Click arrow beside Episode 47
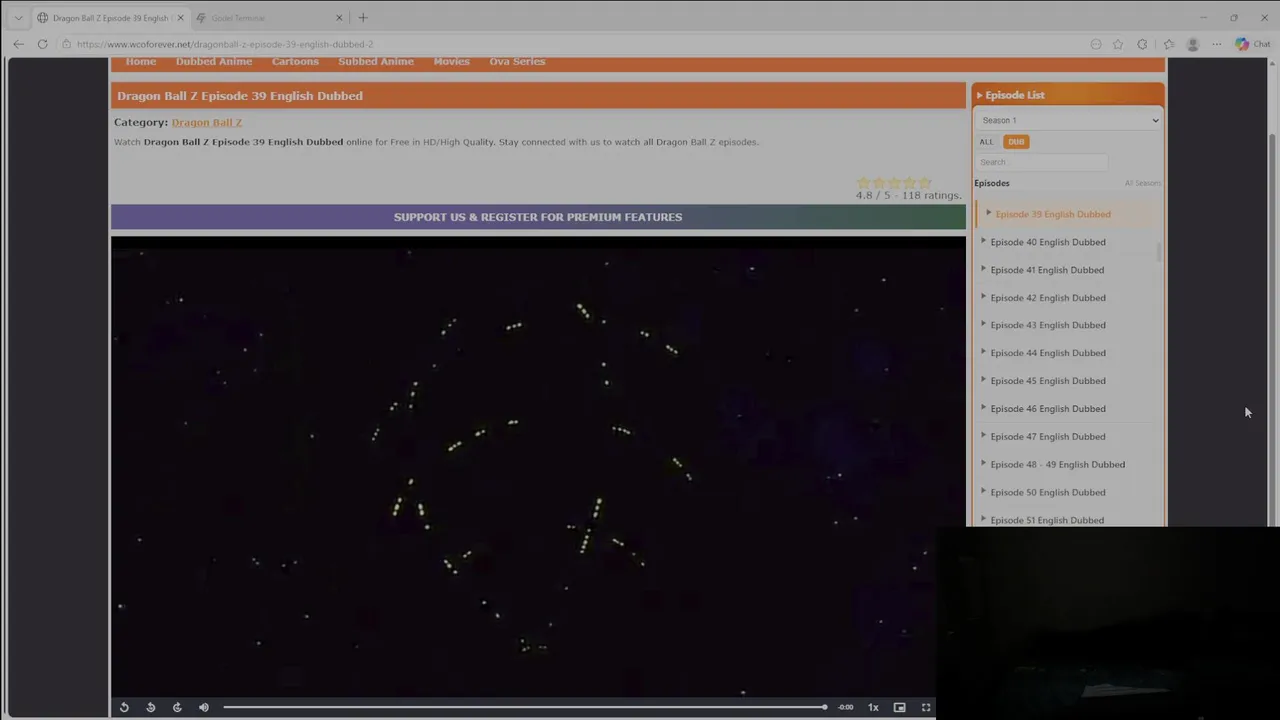1280x720 pixels. point(983,436)
